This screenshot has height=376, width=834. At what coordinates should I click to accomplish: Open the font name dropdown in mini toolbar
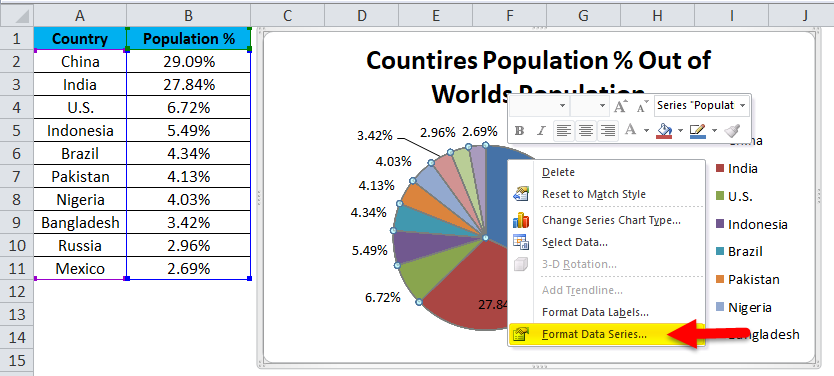tap(563, 106)
